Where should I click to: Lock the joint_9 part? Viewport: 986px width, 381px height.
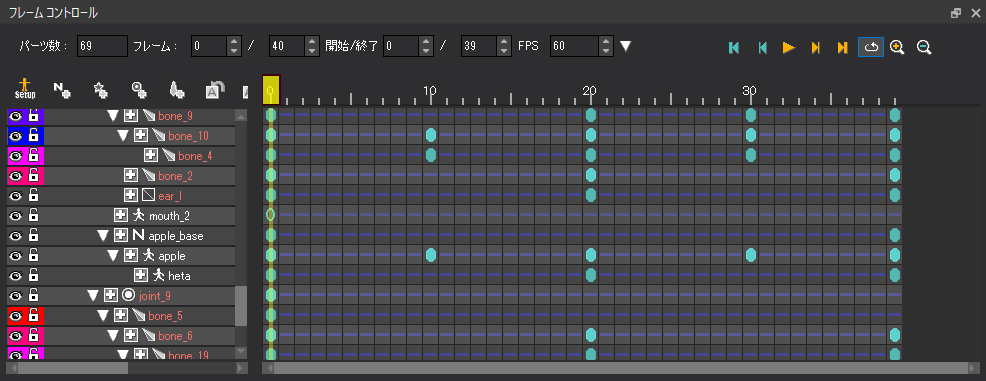click(x=34, y=295)
